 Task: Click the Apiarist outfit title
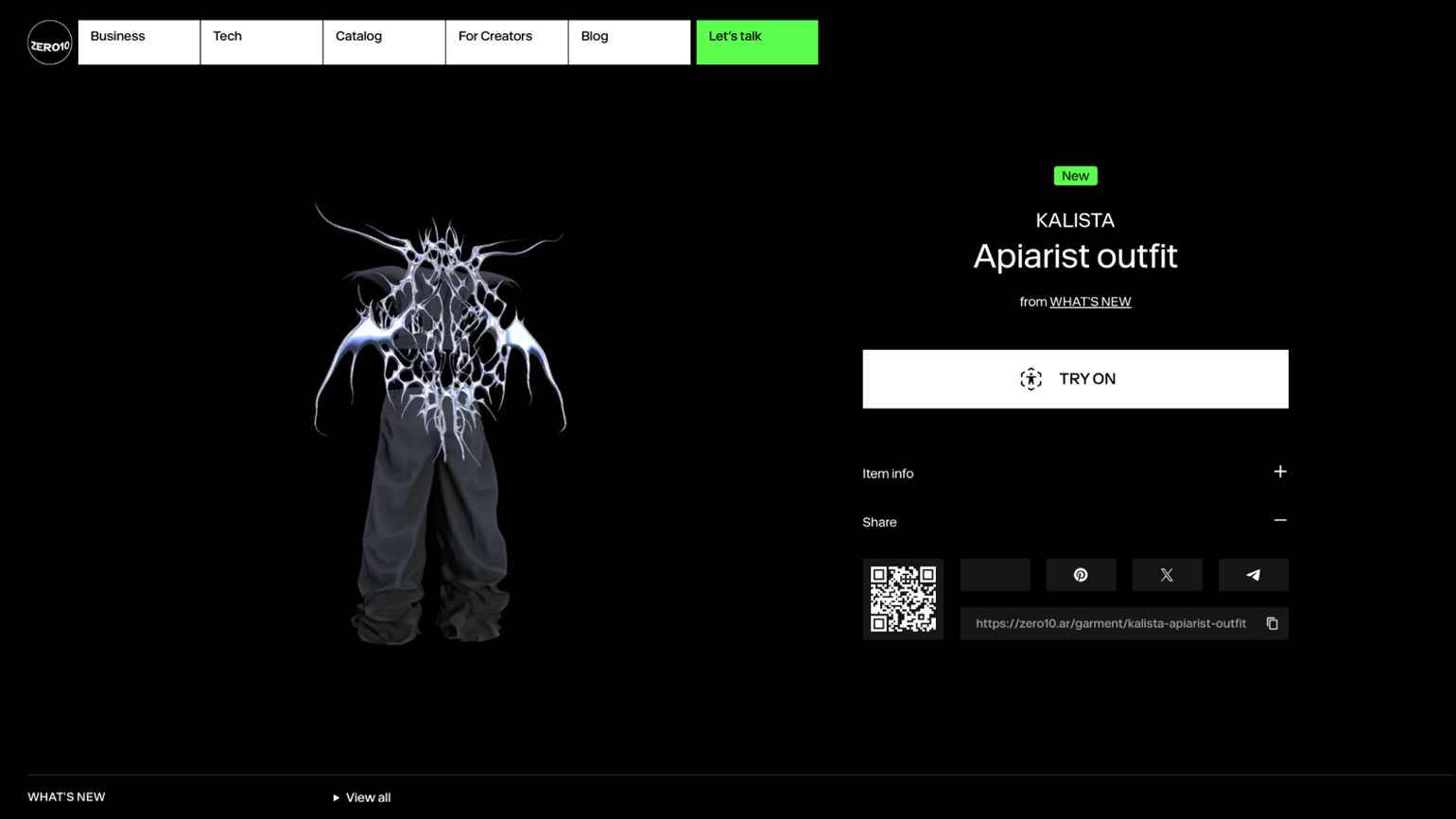[1075, 256]
